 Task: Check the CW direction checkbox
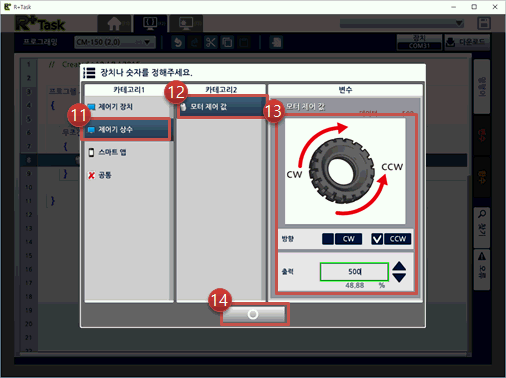click(328, 239)
